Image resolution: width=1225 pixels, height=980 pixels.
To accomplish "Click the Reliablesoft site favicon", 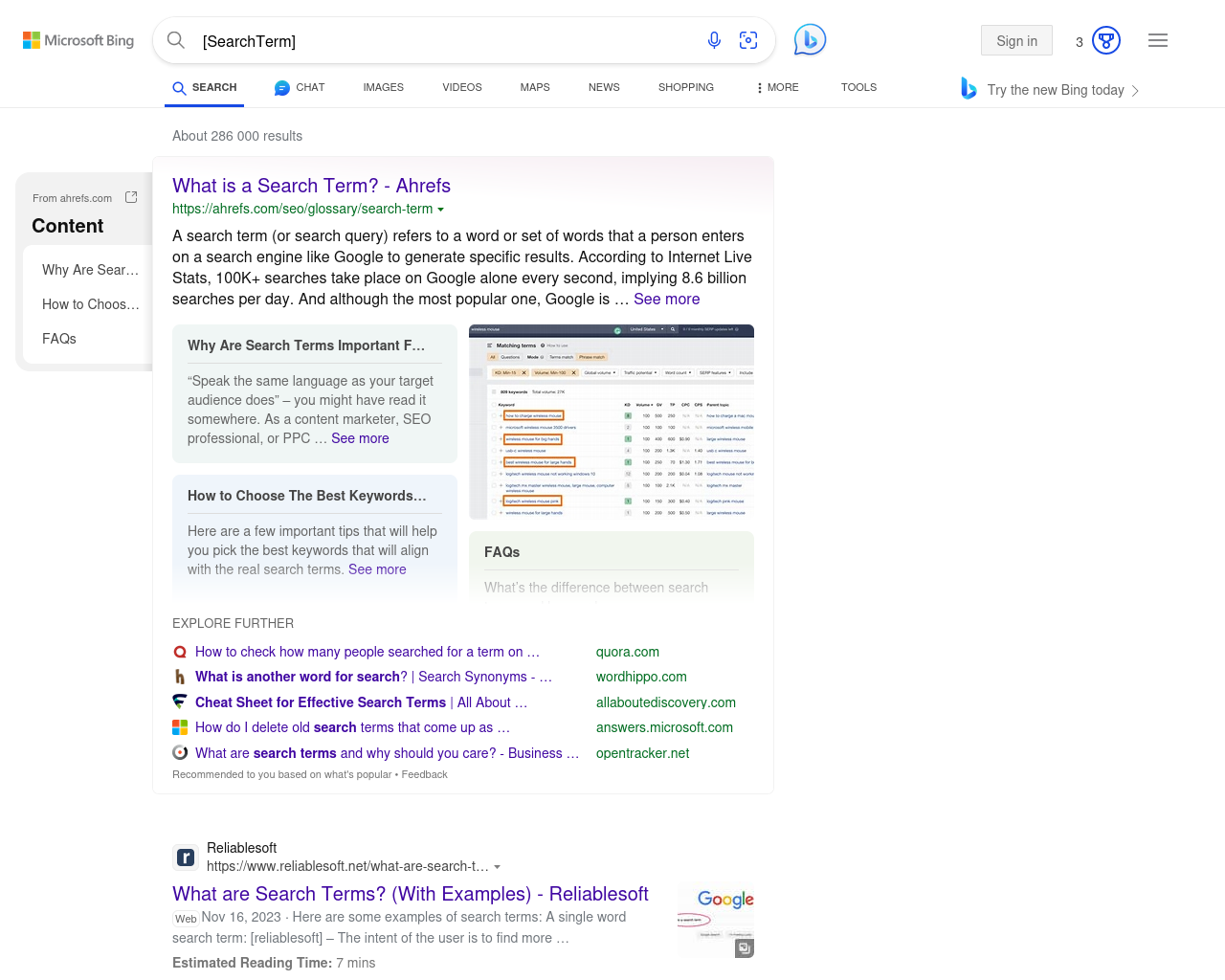I will tap(186, 857).
